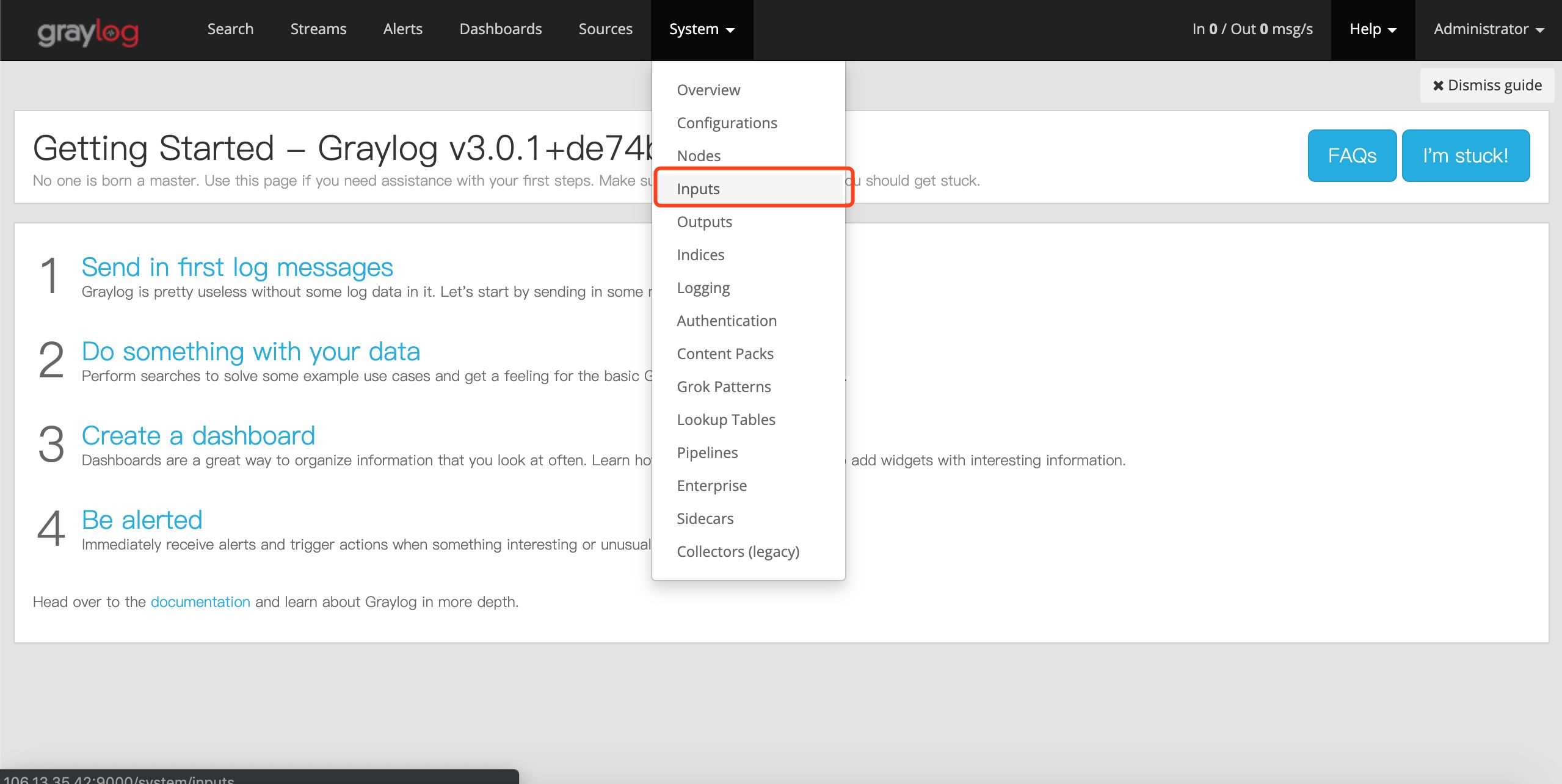Screen dimensions: 1562x784
Task: Select Inputs from the System menu
Action: tap(698, 189)
